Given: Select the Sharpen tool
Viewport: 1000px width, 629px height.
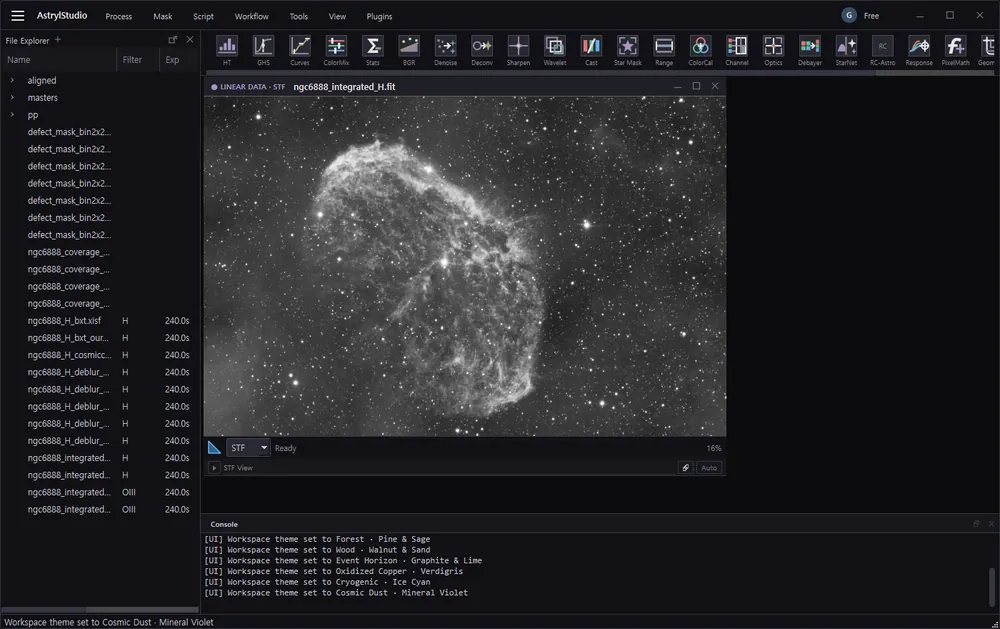Looking at the screenshot, I should (x=518, y=50).
